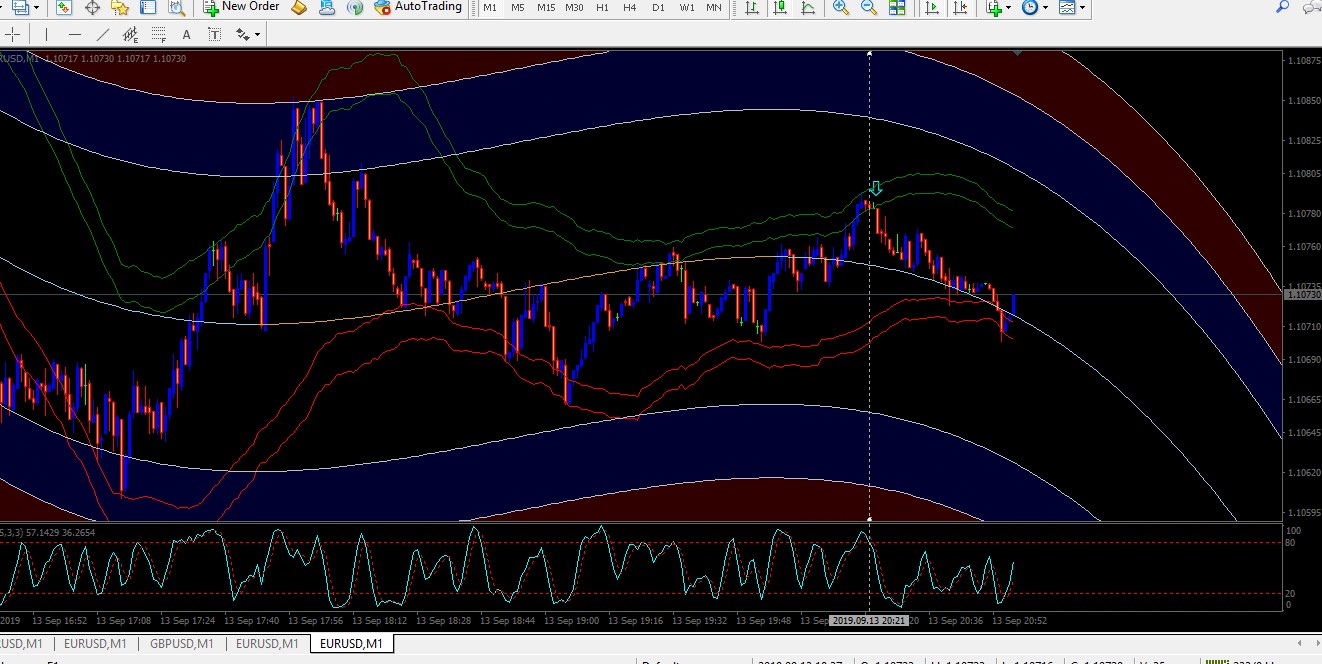The width and height of the screenshot is (1322, 664).
Task: Toggle chart shift from right border
Action: tap(960, 8)
